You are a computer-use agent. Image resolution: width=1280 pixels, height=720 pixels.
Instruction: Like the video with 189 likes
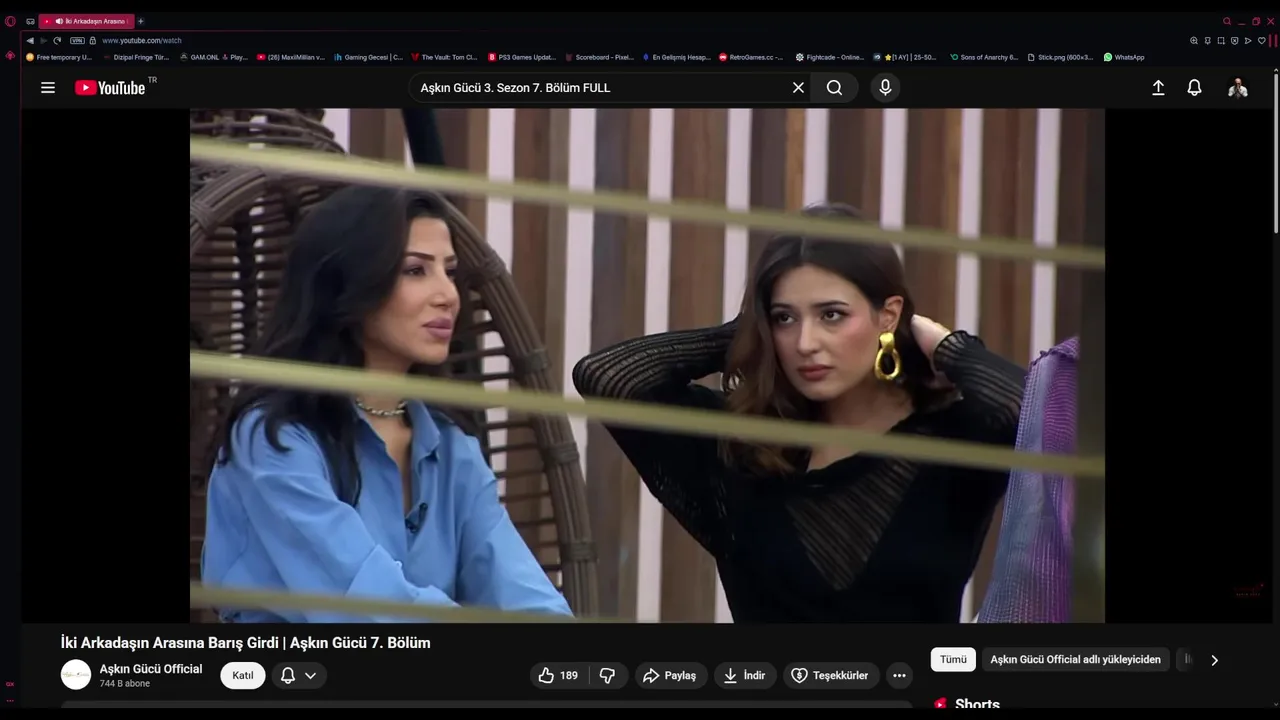tap(558, 675)
